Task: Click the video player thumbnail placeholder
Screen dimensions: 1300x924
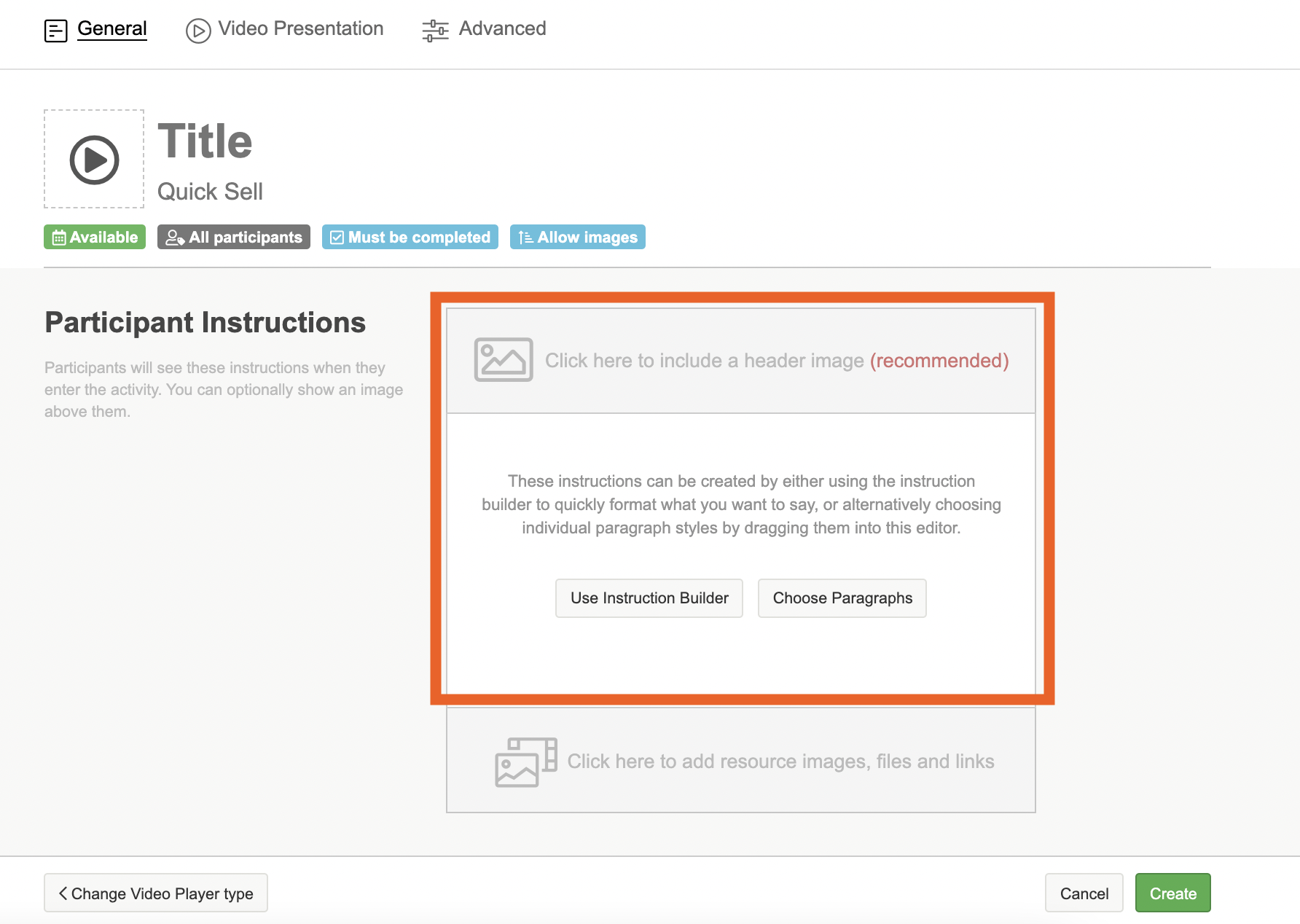Action: click(94, 160)
